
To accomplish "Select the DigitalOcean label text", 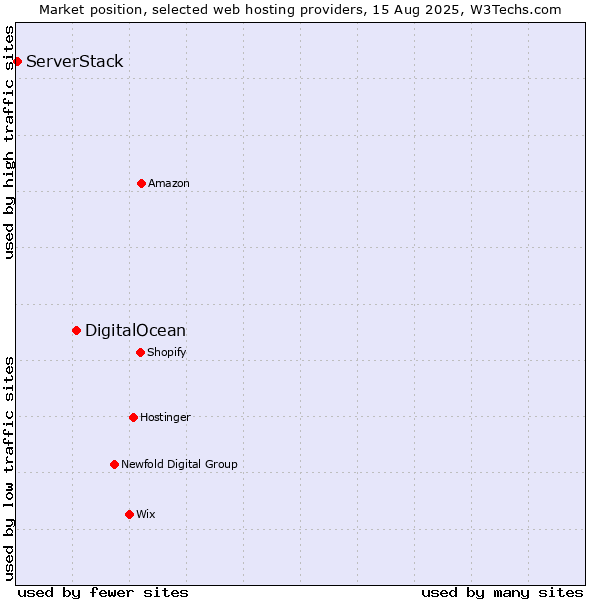I will coord(135,331).
